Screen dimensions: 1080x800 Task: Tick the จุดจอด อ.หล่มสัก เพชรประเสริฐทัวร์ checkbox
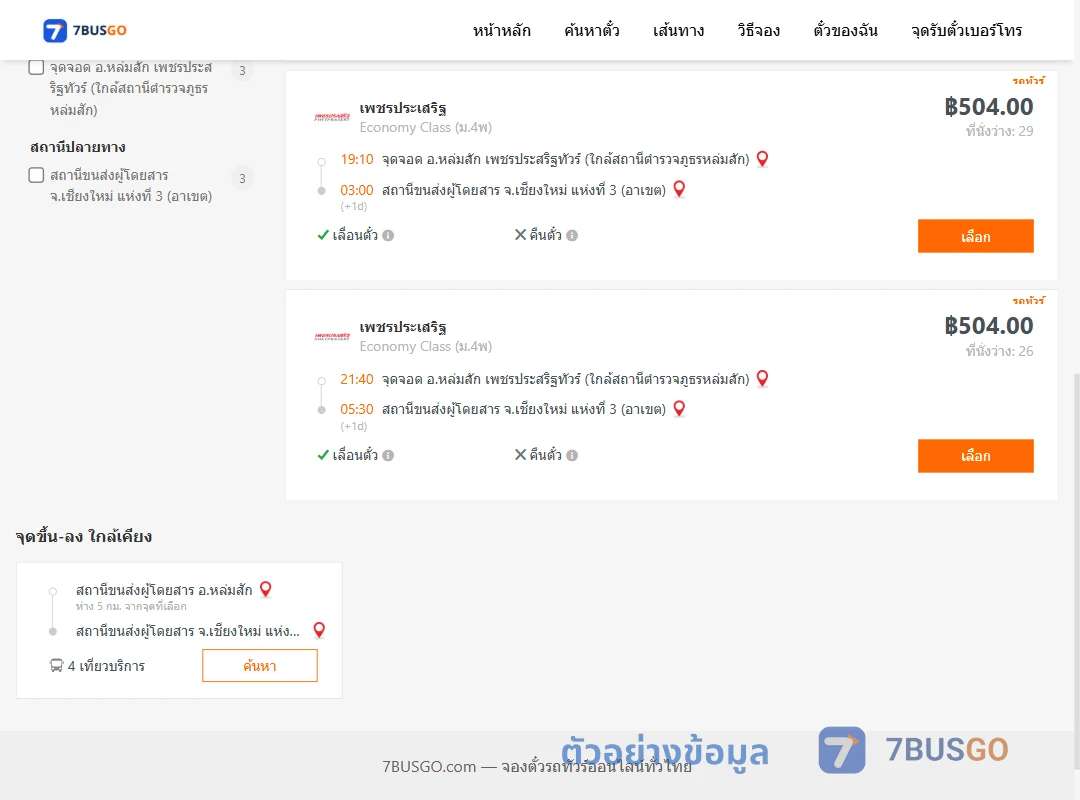pos(37,68)
